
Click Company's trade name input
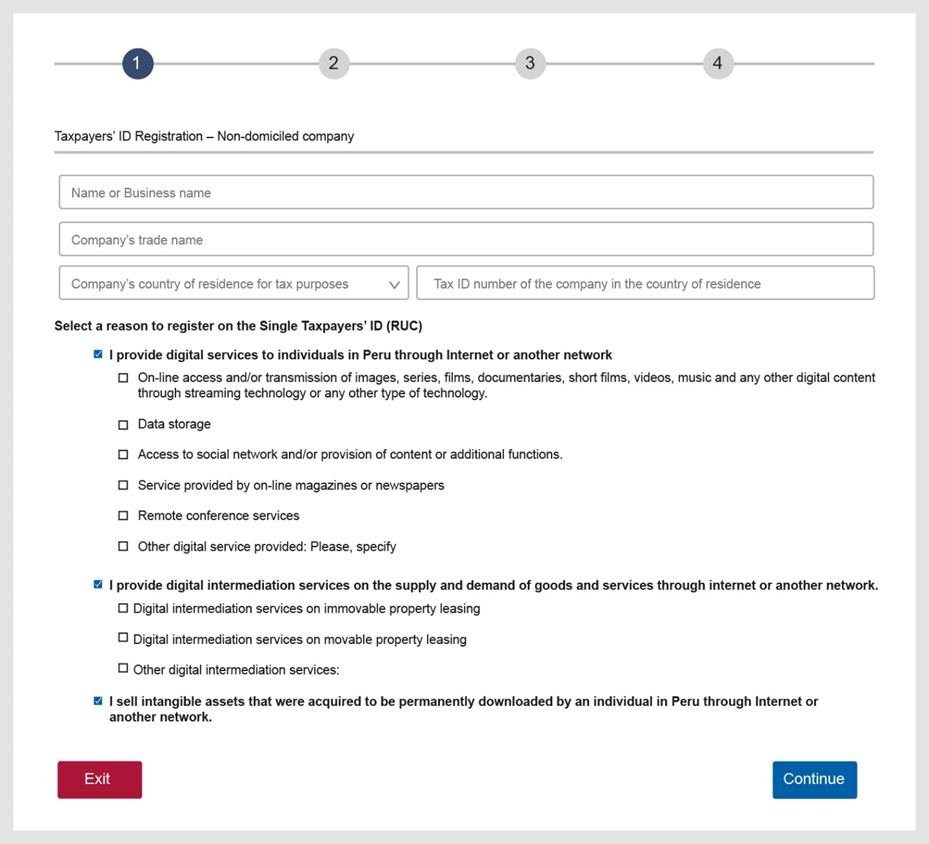coord(466,239)
